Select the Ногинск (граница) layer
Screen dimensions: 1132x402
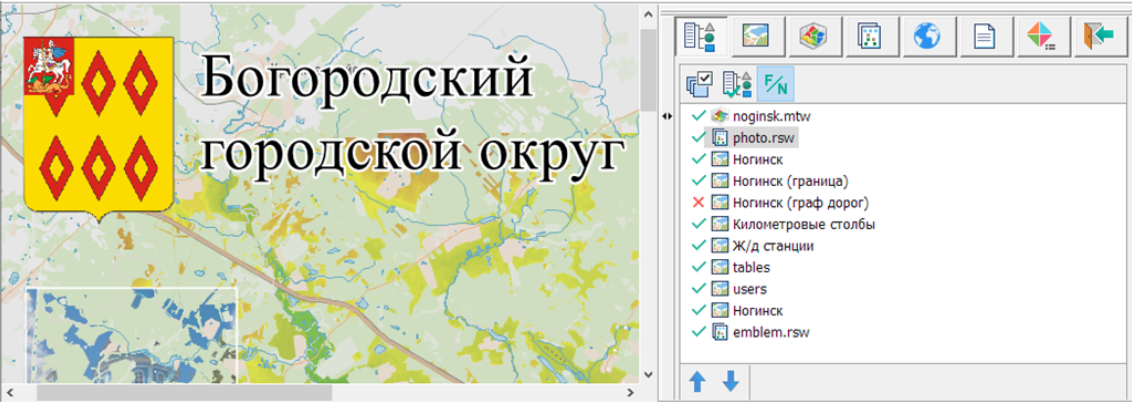pyautogui.click(x=790, y=181)
